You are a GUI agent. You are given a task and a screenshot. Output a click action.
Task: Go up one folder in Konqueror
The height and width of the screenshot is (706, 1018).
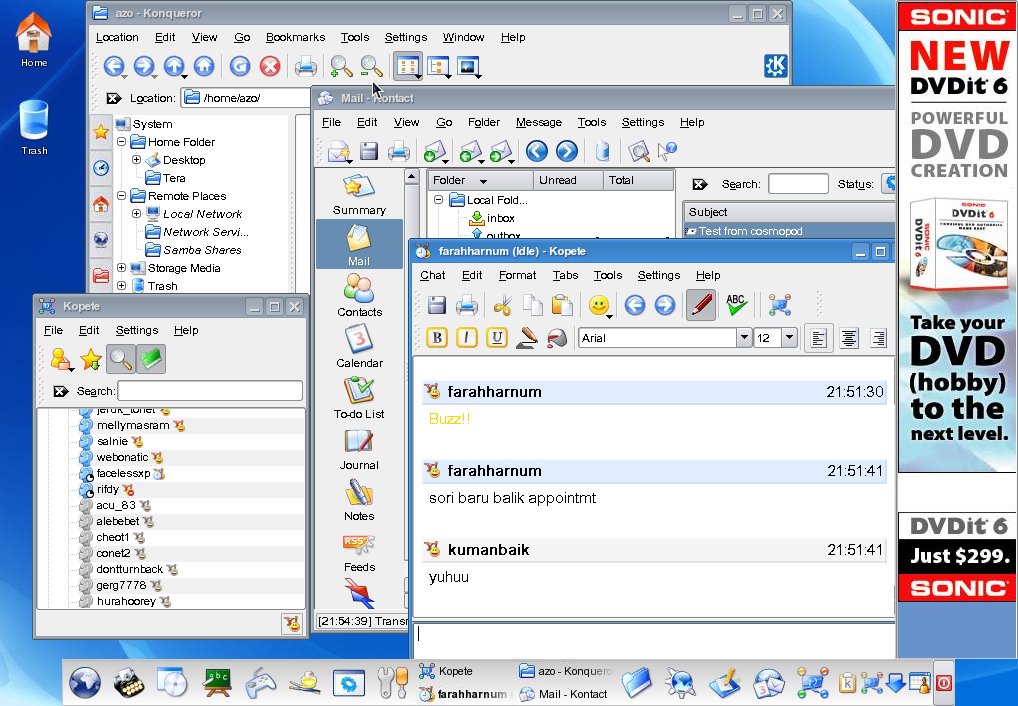pos(174,66)
